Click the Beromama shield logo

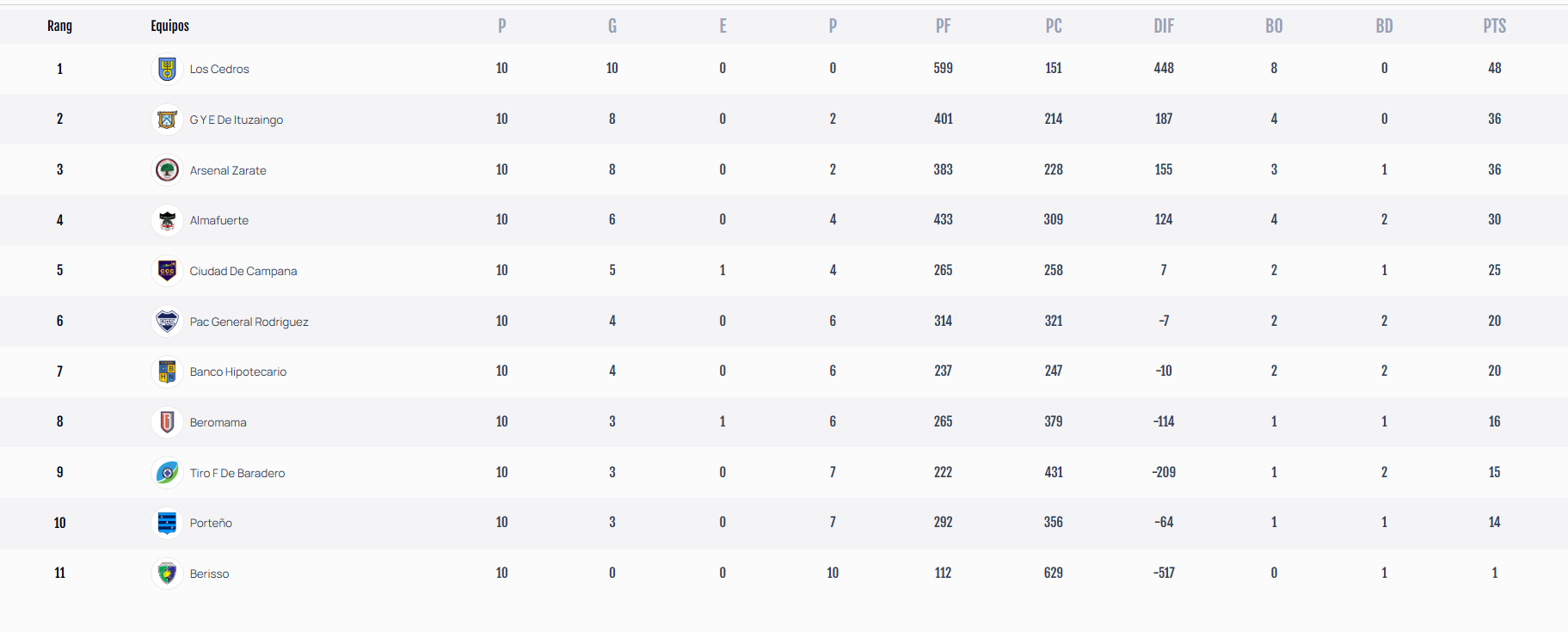pyautogui.click(x=167, y=422)
